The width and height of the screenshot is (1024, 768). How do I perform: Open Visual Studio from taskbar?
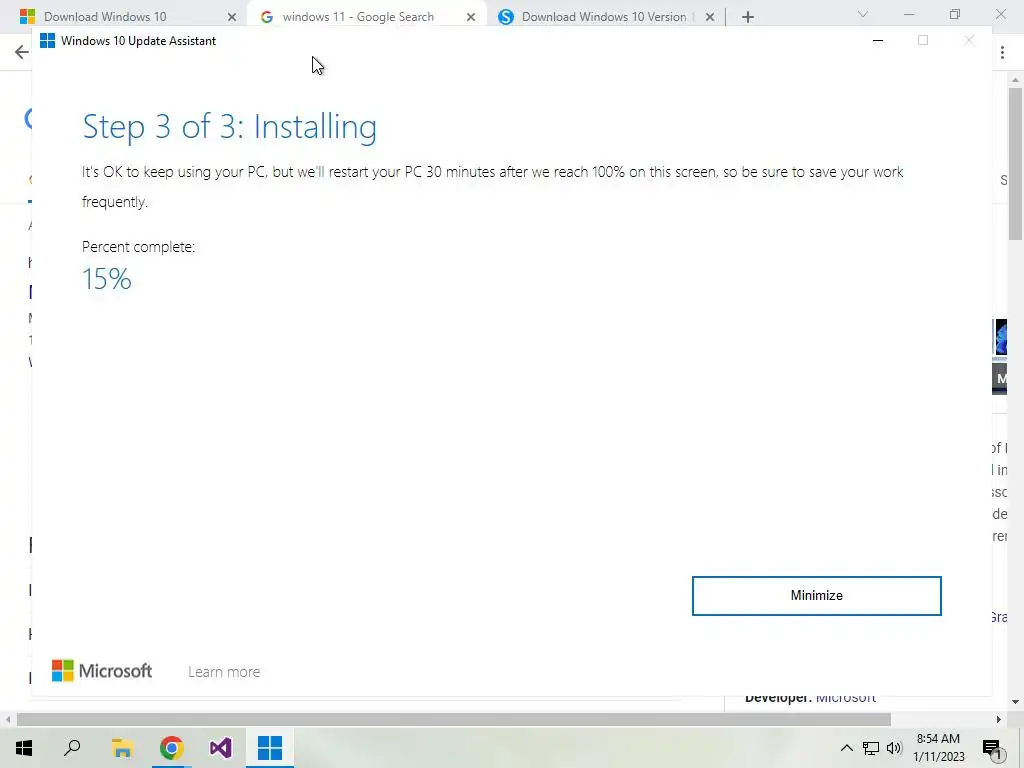[221, 748]
